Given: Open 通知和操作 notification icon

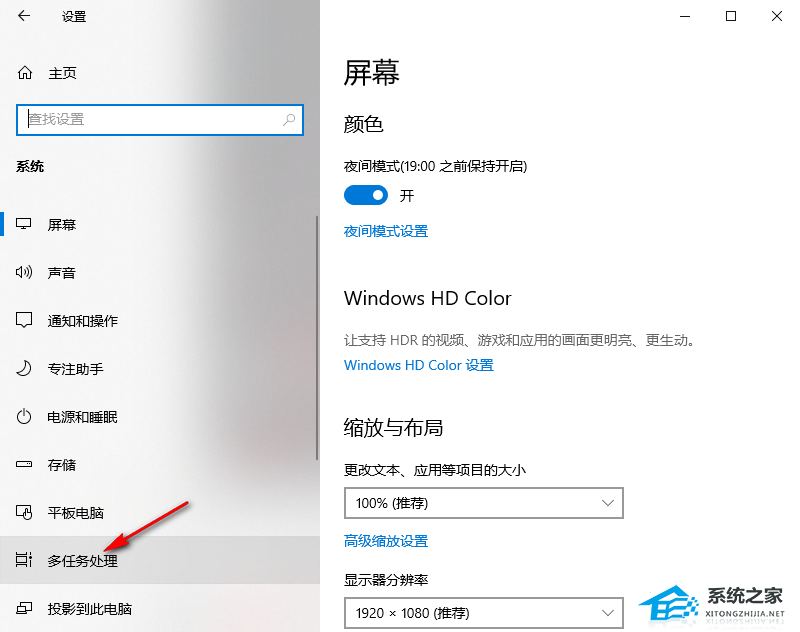Looking at the screenshot, I should pos(24,320).
